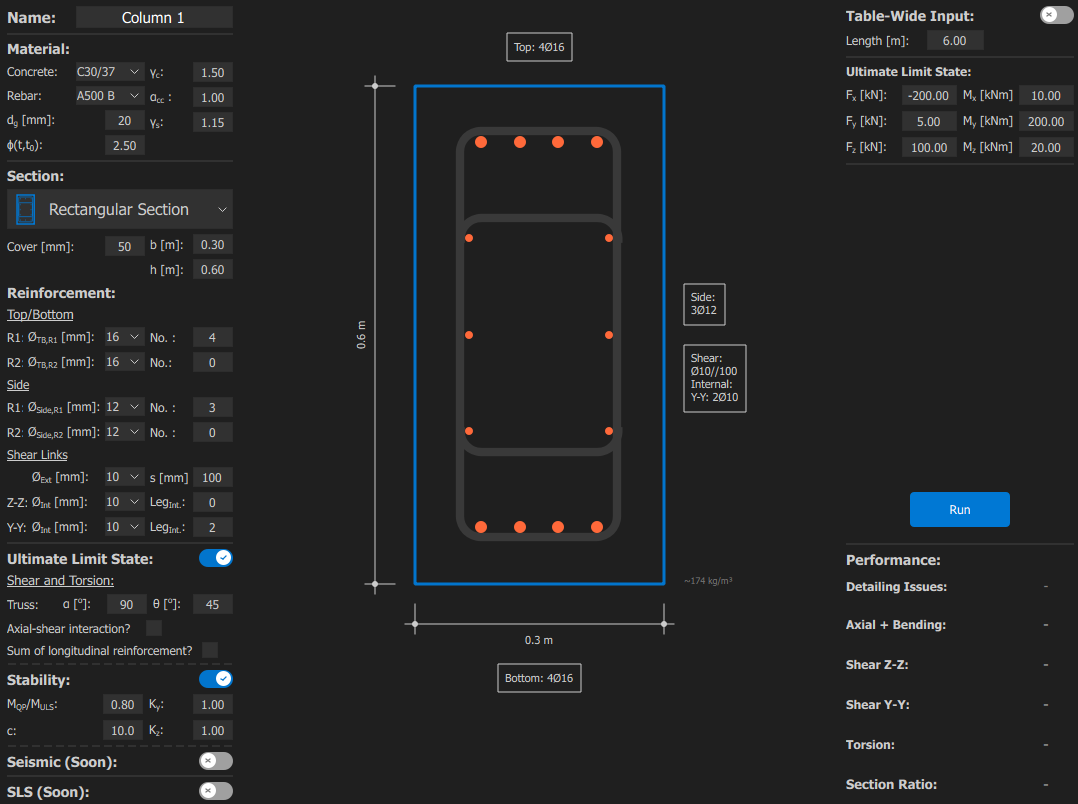Screen dimensions: 1078x804
Task: Click the alpha cc value field
Action: [x=212, y=98]
